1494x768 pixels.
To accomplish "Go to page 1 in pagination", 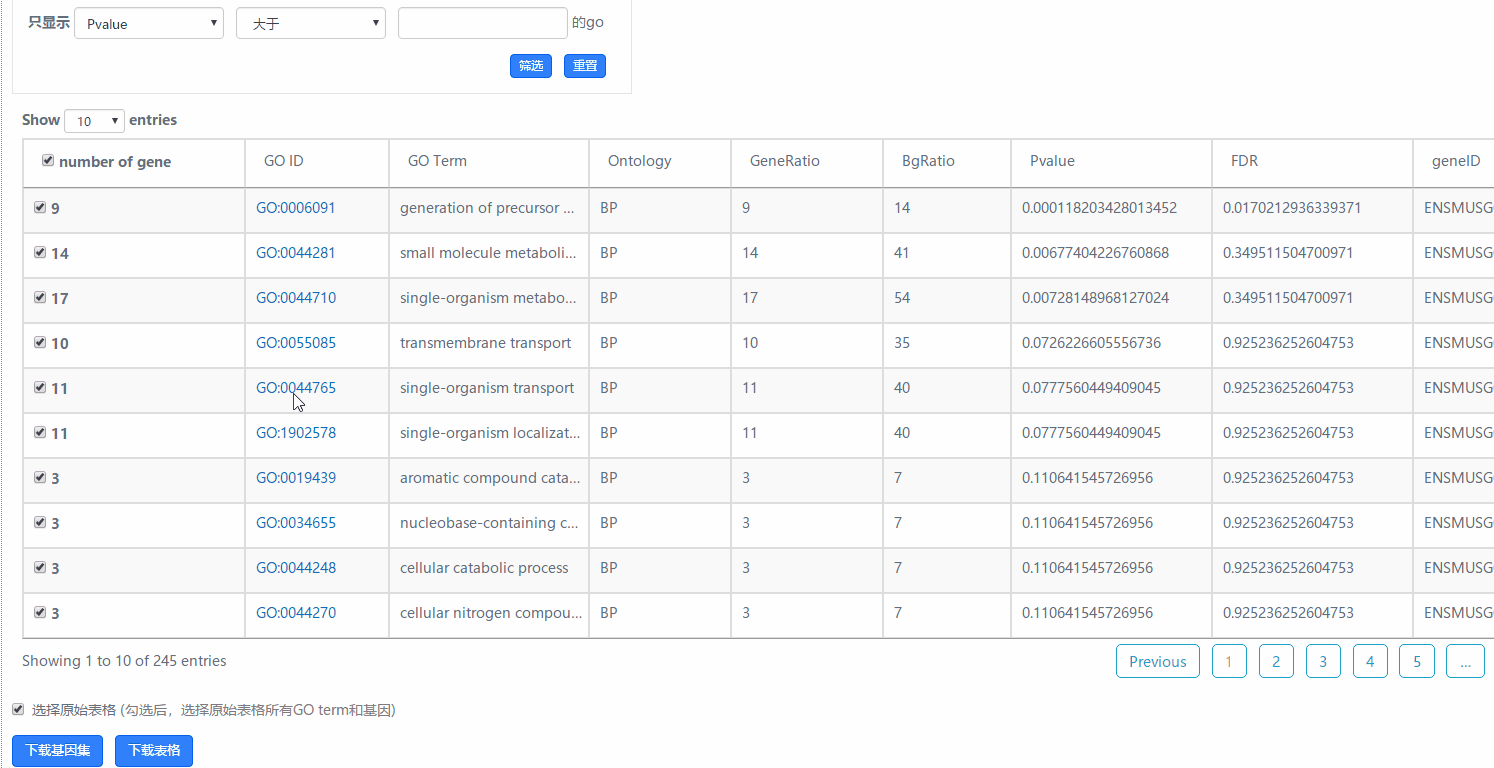I will (1229, 661).
